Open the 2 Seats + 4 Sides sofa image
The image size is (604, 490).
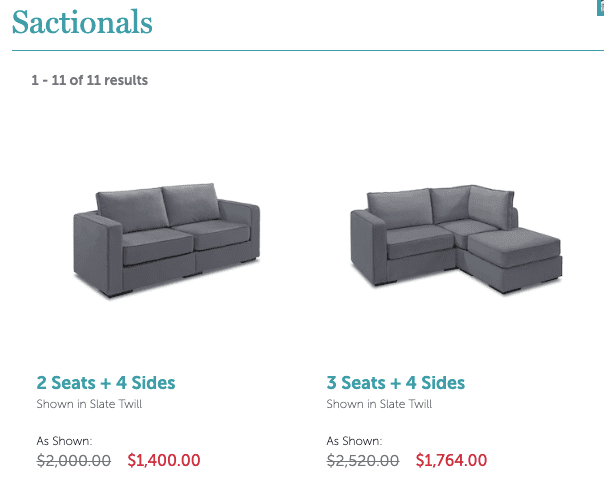[x=166, y=240]
